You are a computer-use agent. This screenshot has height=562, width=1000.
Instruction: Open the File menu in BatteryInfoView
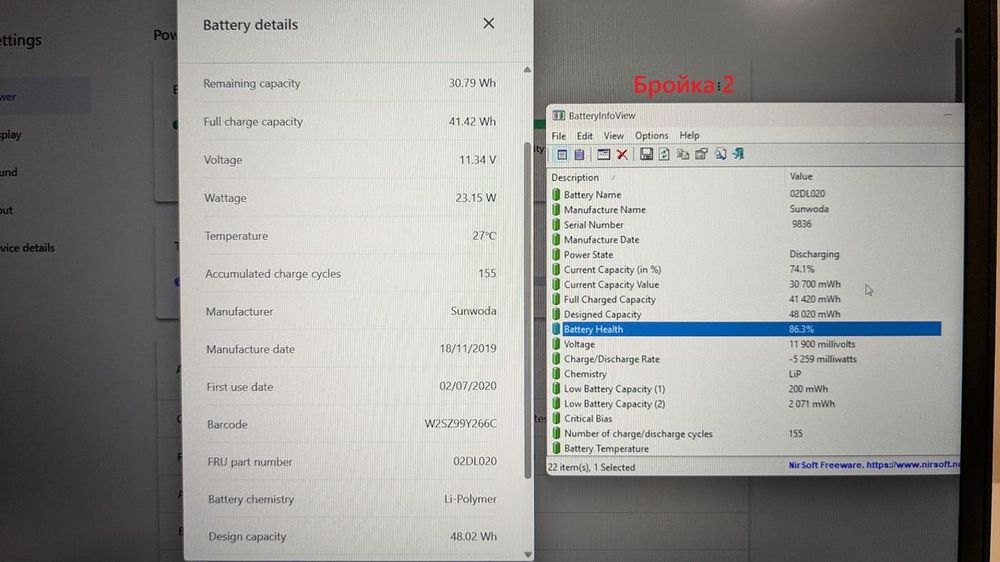click(559, 136)
